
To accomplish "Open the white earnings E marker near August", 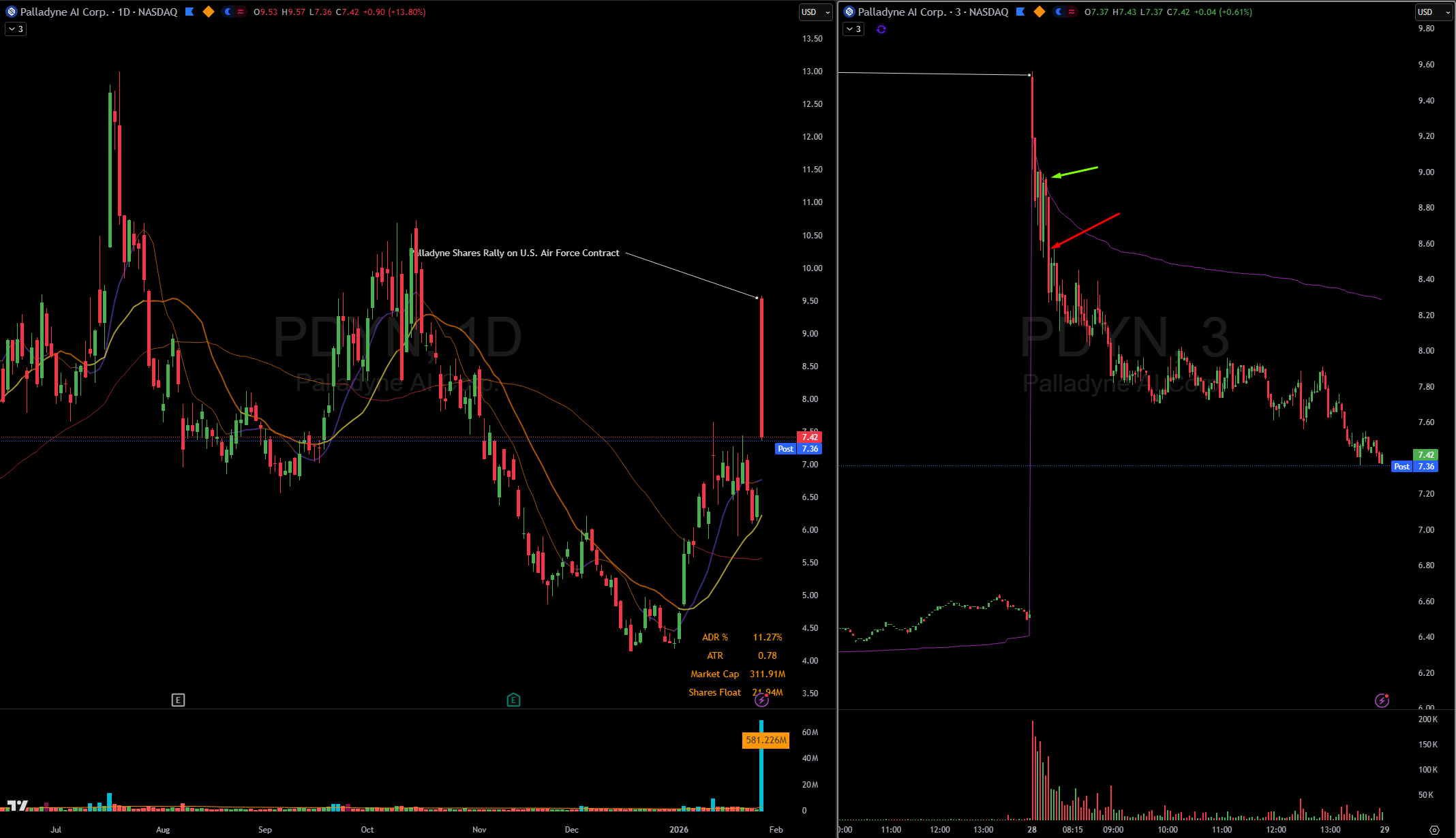I will [178, 700].
